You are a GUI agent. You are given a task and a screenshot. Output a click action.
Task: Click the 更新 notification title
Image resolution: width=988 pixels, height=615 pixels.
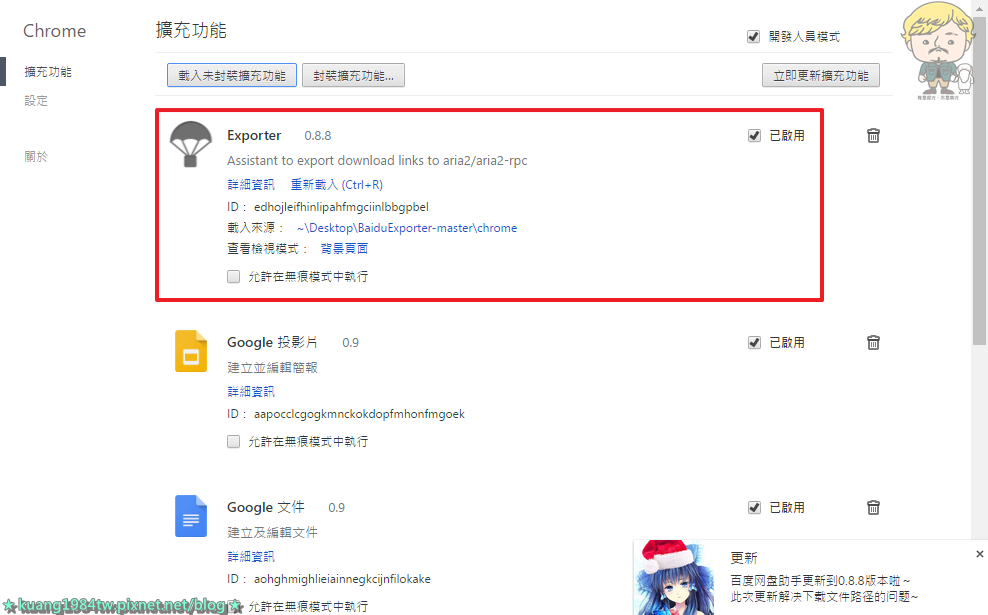[744, 558]
